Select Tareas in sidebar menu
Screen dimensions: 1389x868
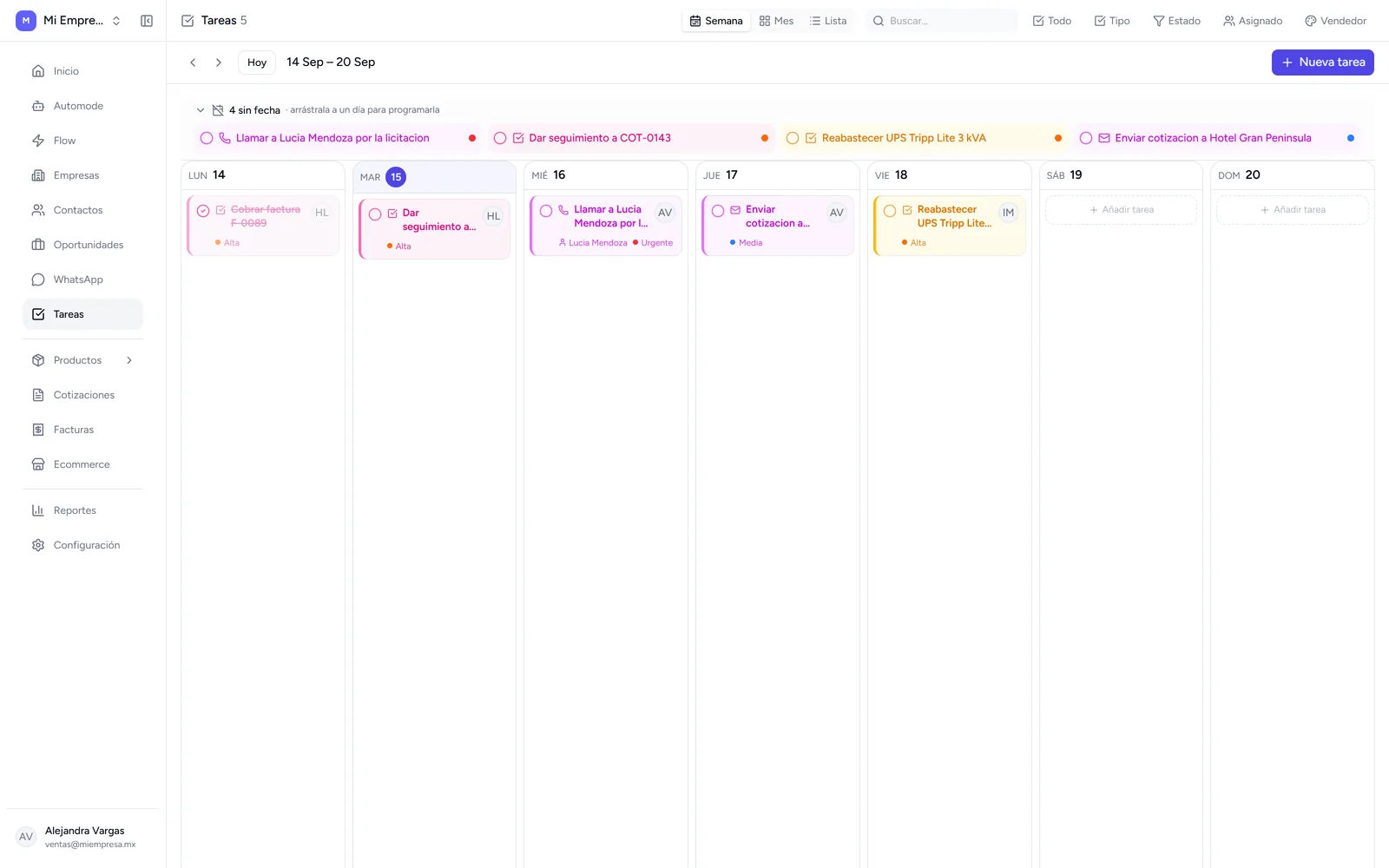pyautogui.click(x=82, y=314)
